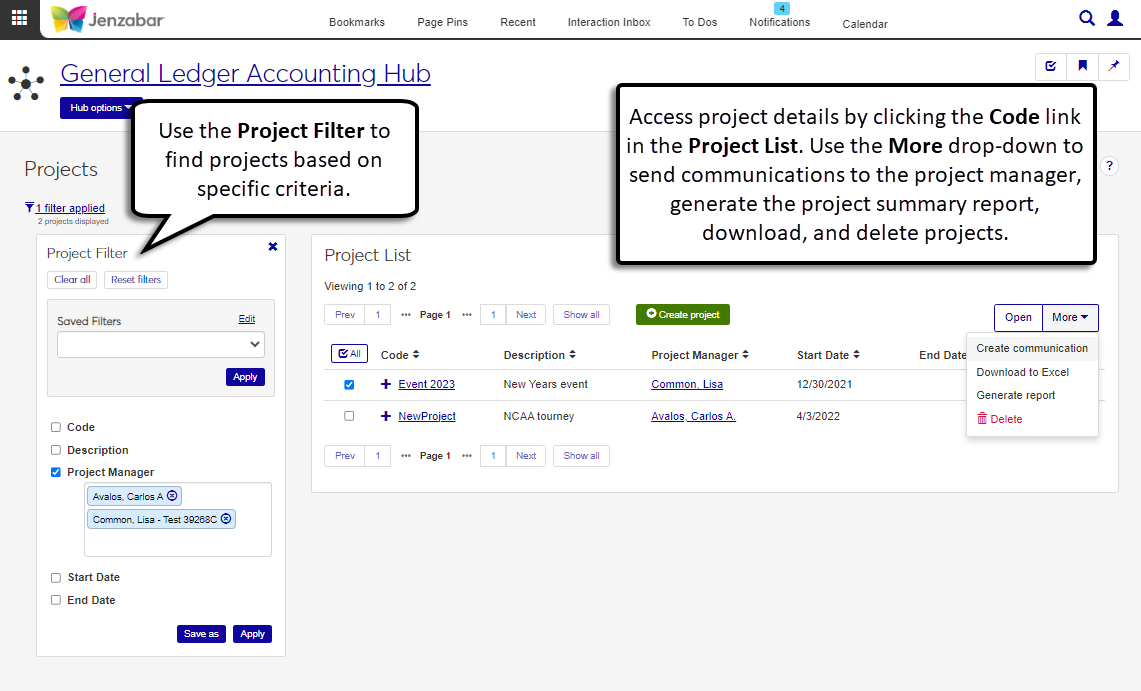1141x691 pixels.
Task: Toggle the Start Date filter checkbox
Action: pyautogui.click(x=56, y=578)
